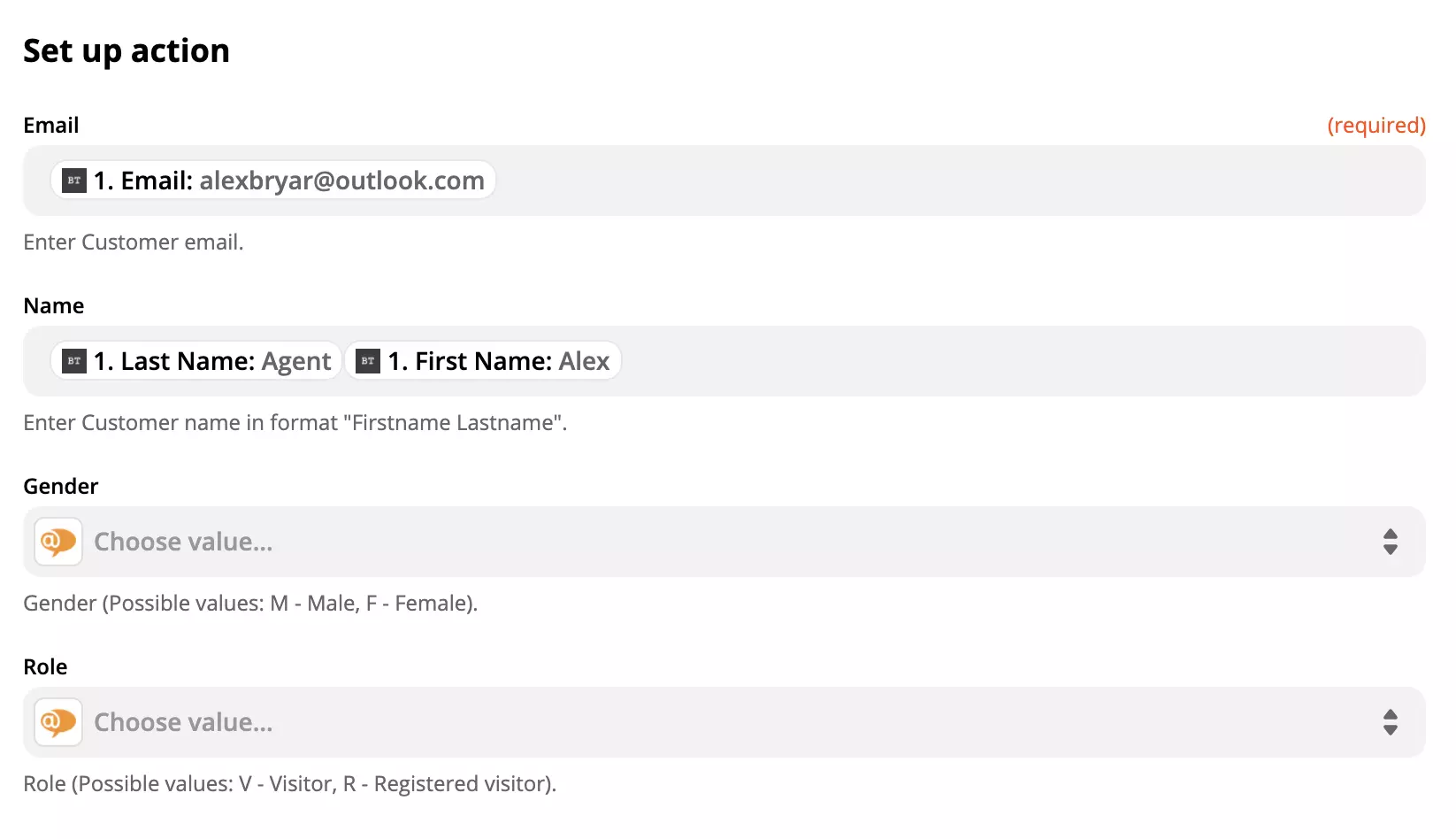Image resolution: width=1456 pixels, height=839 pixels.
Task: Click the BT icon on the Last Name token
Action: point(74,361)
